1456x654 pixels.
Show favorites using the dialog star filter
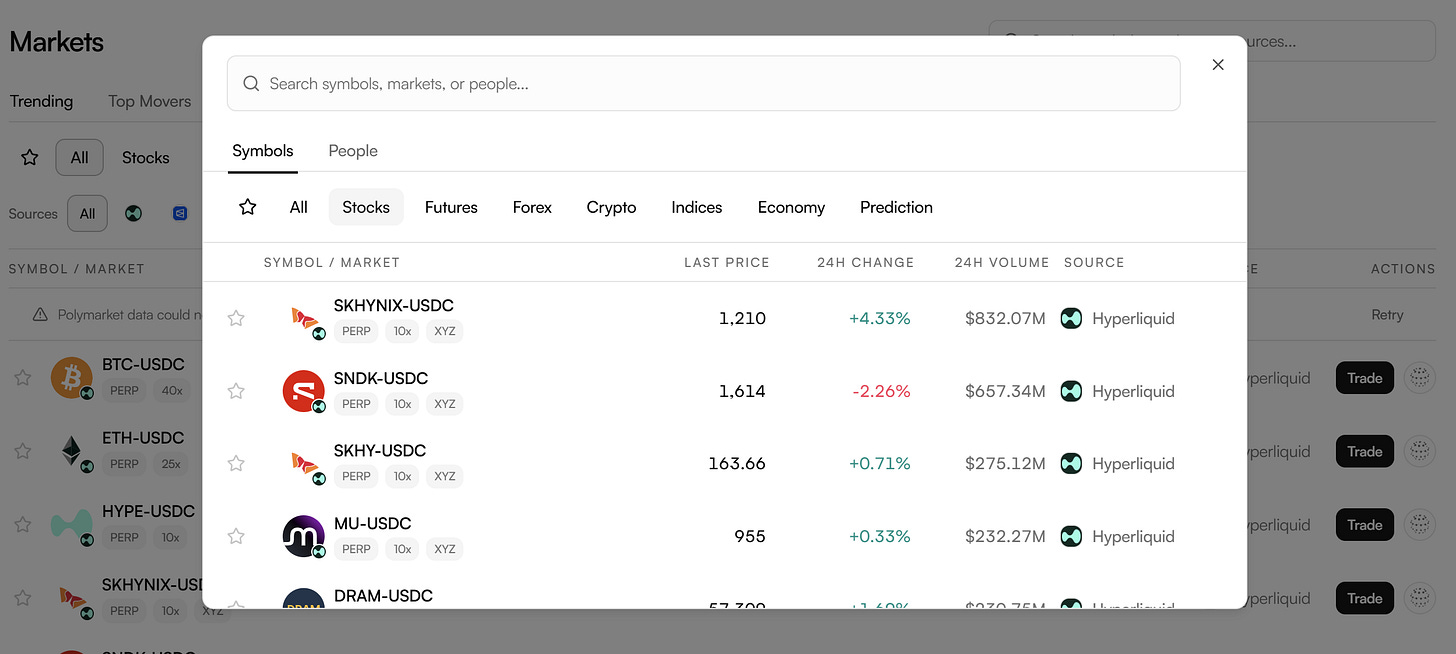(248, 207)
